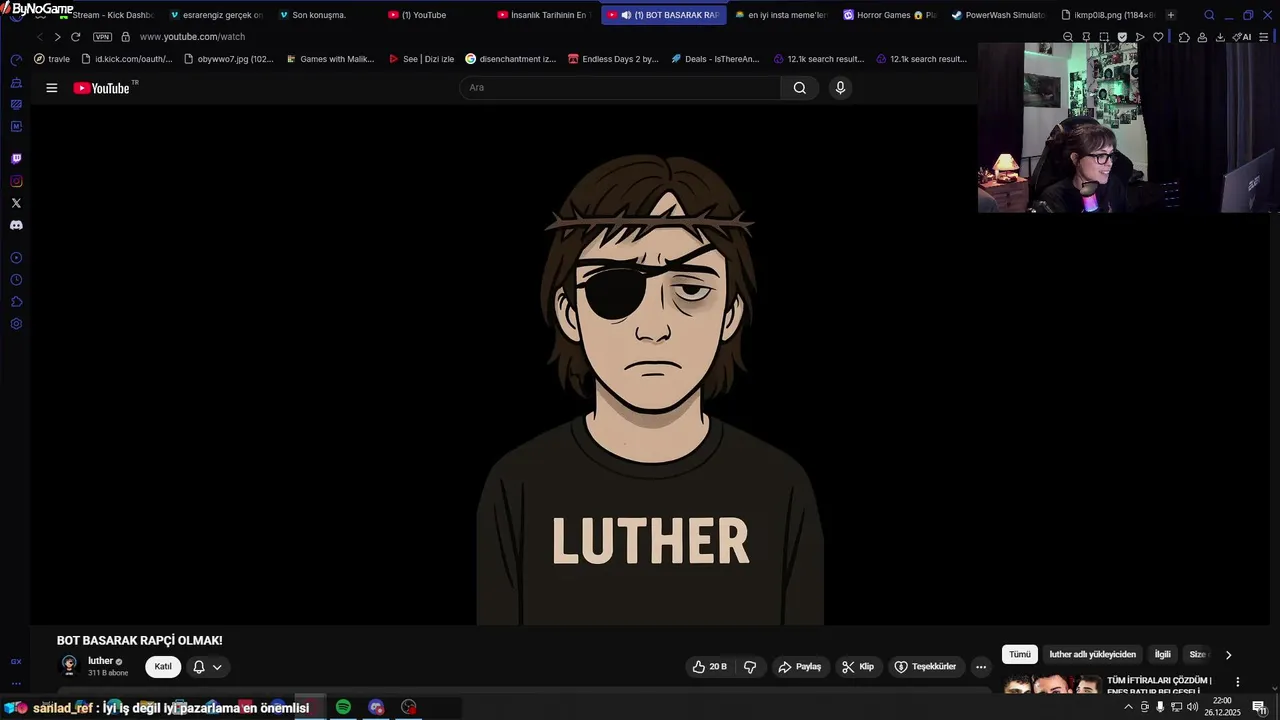The image size is (1280, 720).
Task: Open the luther channel avatar
Action: [69, 665]
